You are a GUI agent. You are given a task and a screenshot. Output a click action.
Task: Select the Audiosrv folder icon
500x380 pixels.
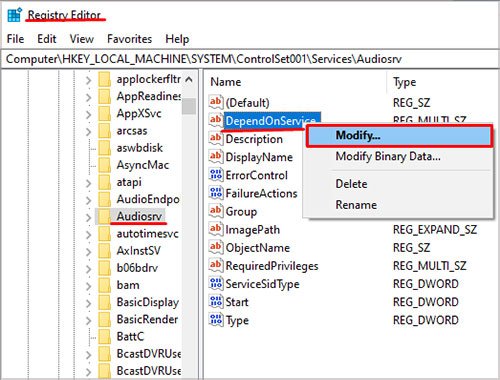pos(105,216)
